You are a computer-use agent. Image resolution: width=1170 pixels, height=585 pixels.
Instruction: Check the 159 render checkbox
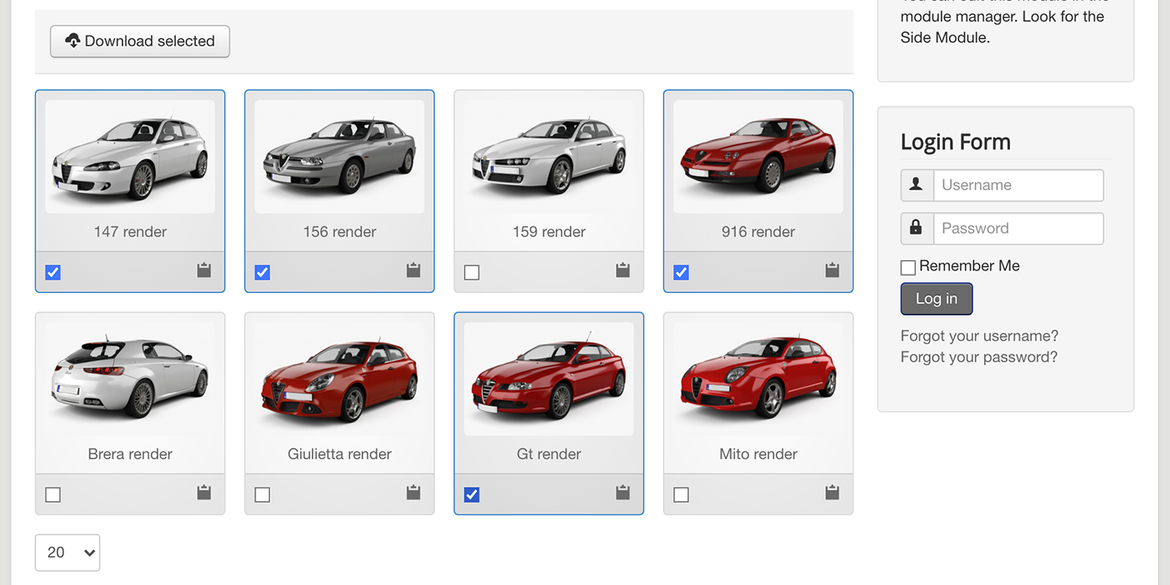(472, 272)
